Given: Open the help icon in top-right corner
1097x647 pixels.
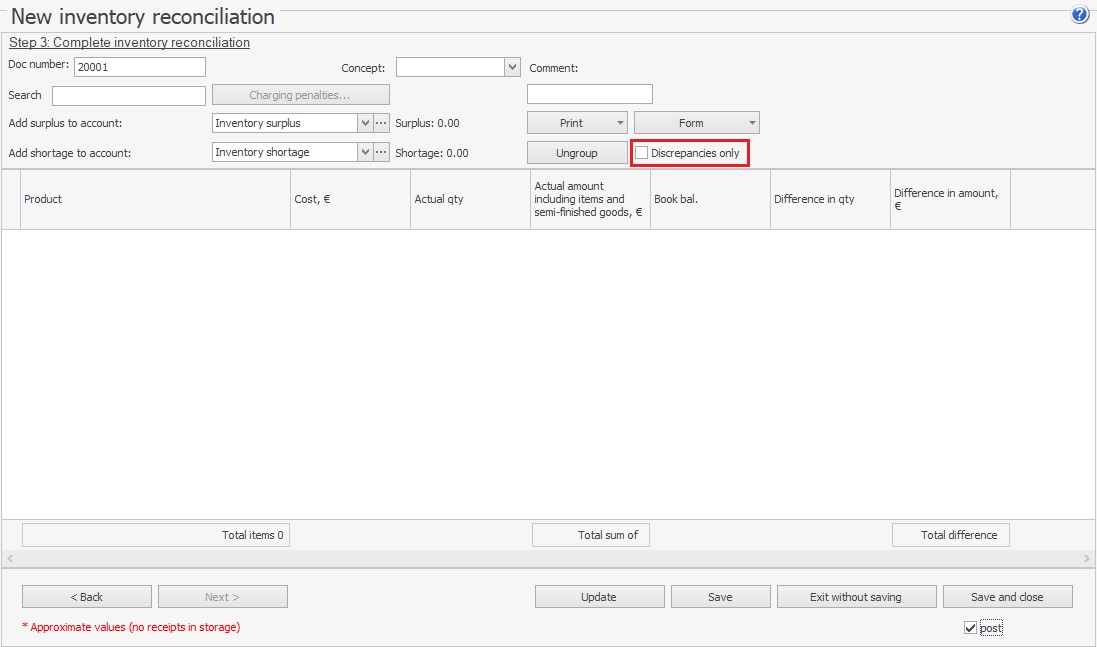Looking at the screenshot, I should point(1080,15).
